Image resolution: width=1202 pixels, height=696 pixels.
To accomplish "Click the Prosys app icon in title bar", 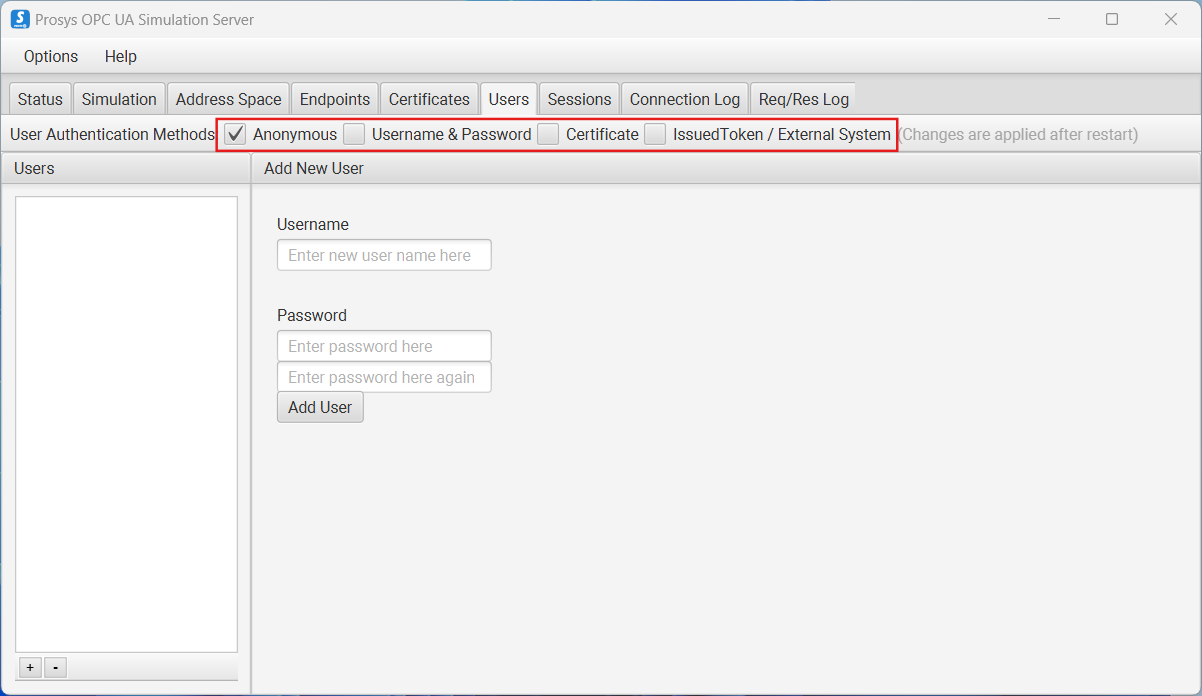I will 20,19.
